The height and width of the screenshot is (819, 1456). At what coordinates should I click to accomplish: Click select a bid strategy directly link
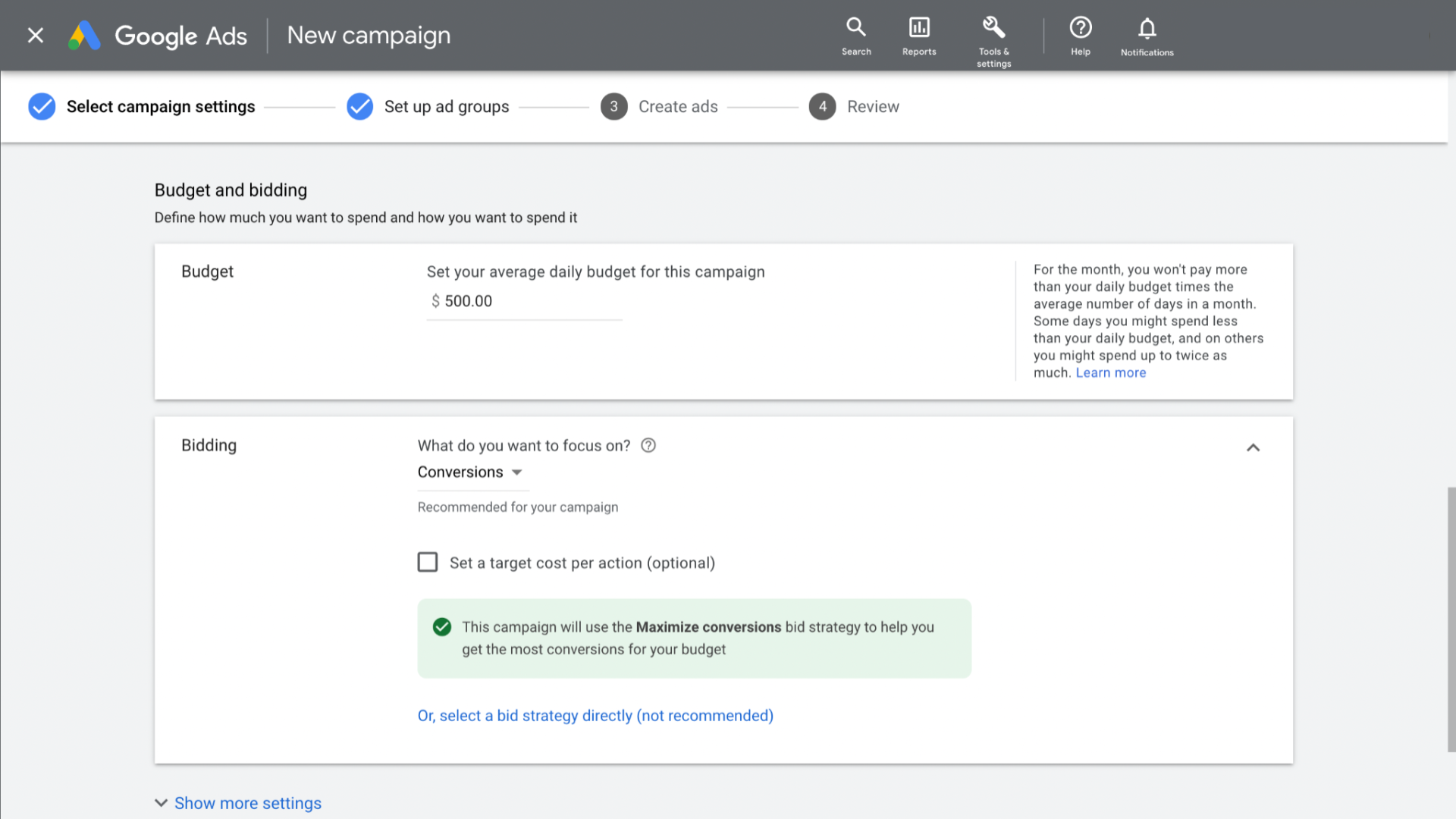click(595, 716)
